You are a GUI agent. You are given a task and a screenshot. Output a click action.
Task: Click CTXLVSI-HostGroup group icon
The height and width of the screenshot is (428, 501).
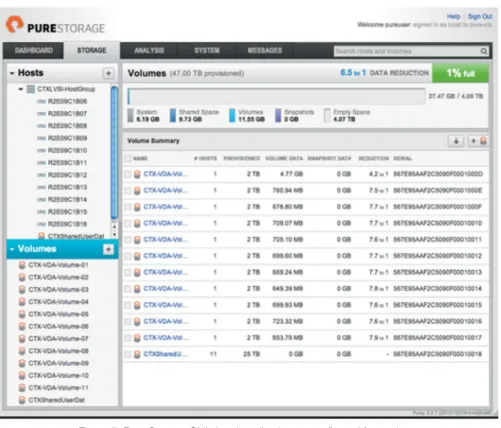click(31, 89)
